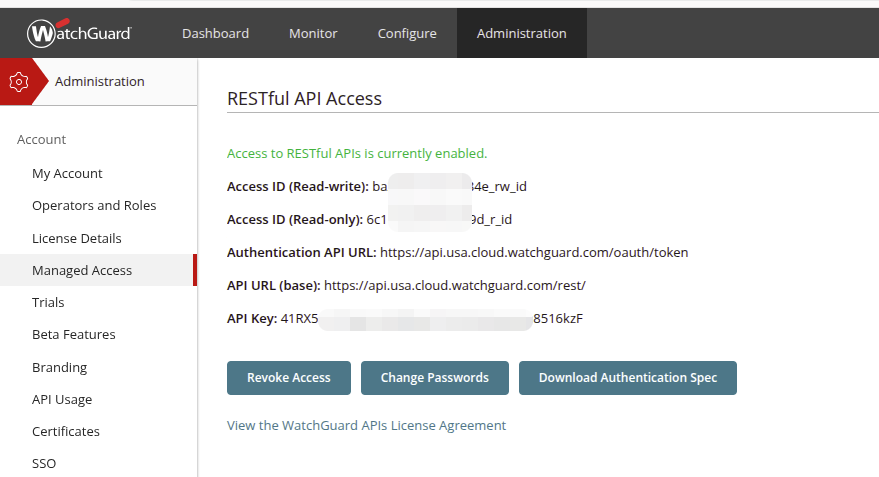Click the Revoke Access button
Image resolution: width=879 pixels, height=477 pixels.
(x=289, y=378)
